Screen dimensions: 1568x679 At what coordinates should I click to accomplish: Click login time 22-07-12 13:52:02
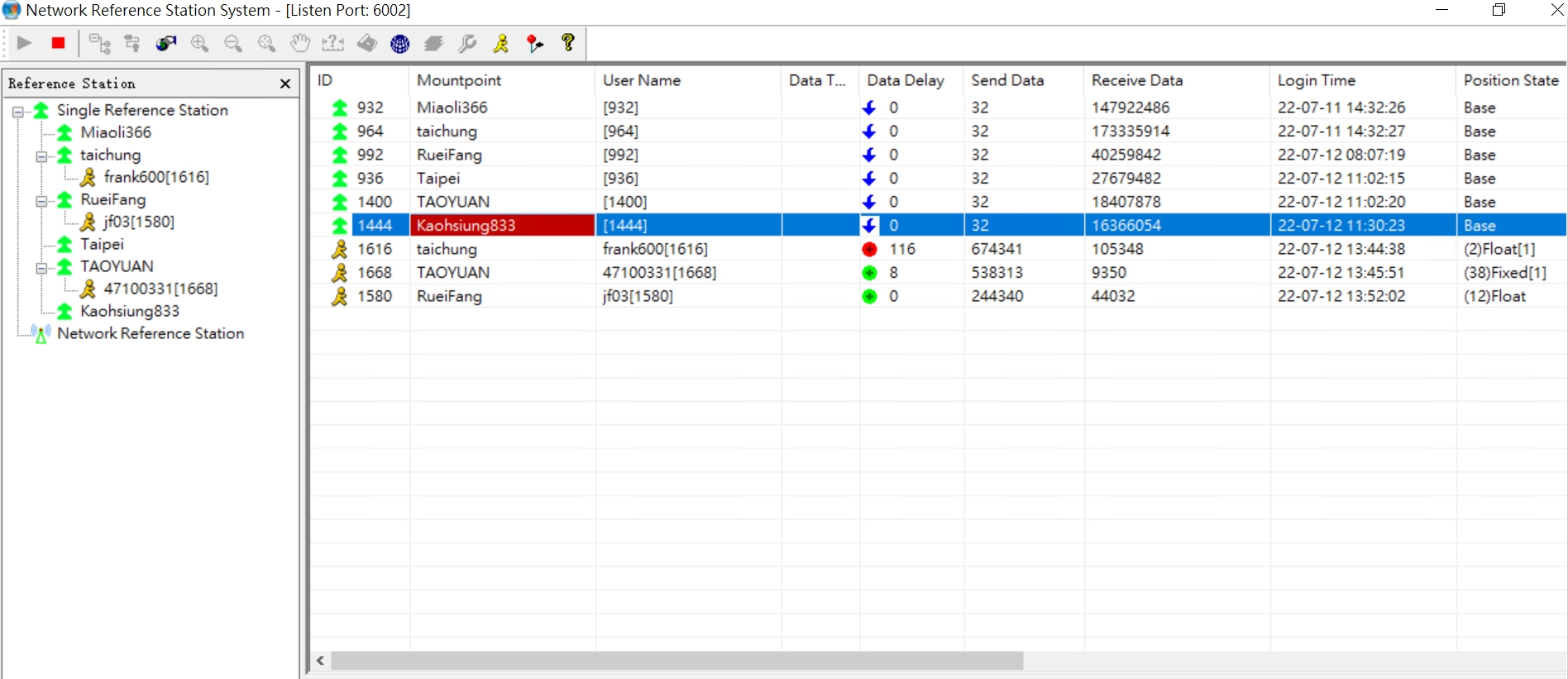pos(1341,296)
